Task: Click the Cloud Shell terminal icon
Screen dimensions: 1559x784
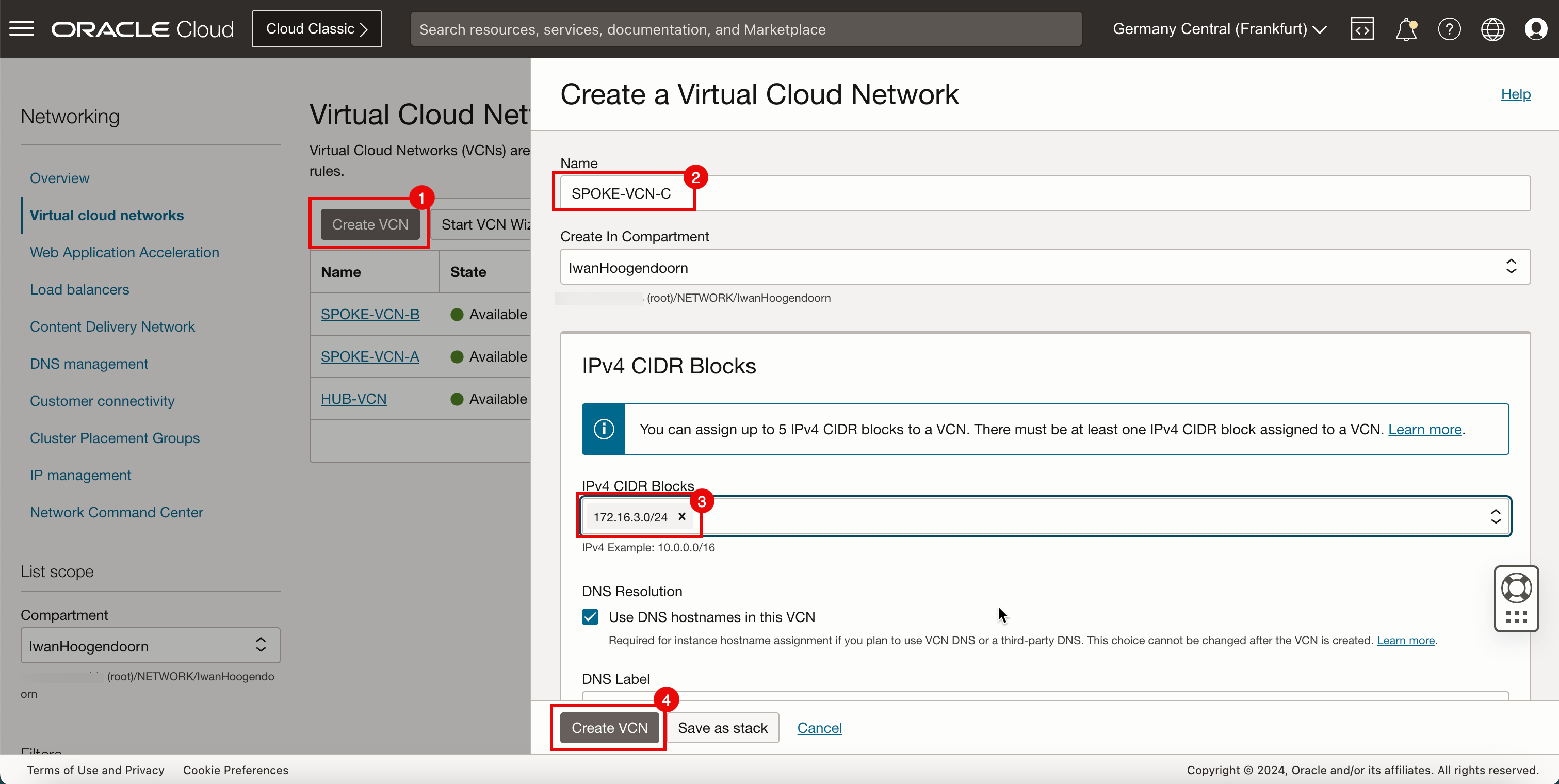Action: point(1362,29)
